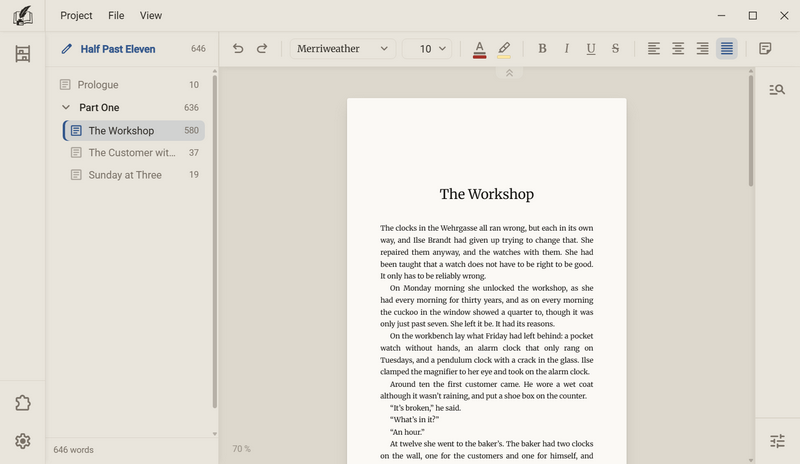Click the Sunday at Three document icon
This screenshot has width=800, height=464.
76,175
